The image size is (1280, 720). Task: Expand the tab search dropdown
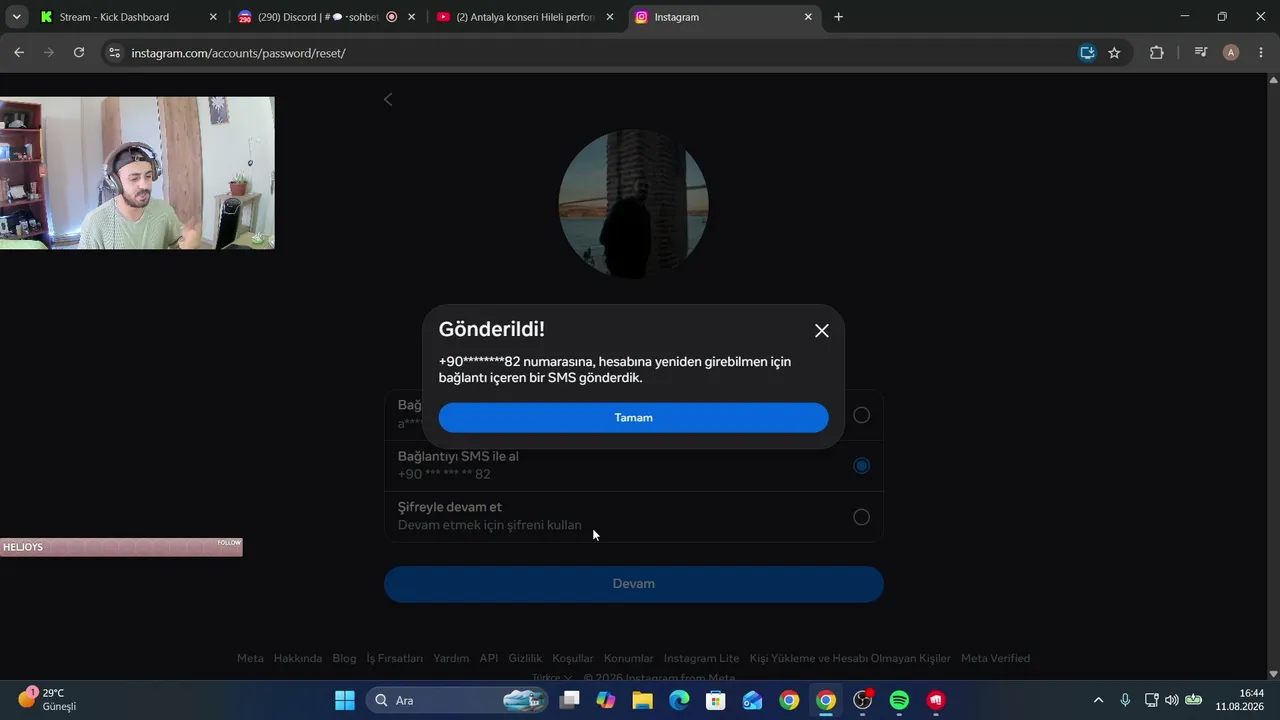[17, 17]
